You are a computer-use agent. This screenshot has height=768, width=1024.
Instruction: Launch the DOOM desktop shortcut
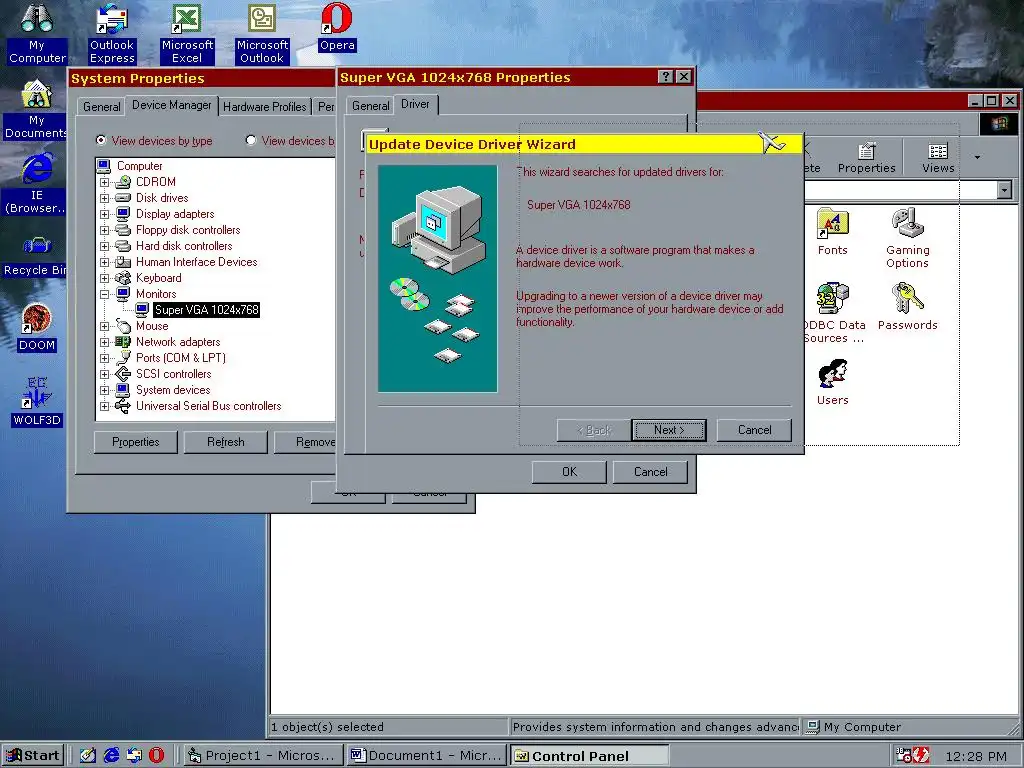[x=37, y=327]
